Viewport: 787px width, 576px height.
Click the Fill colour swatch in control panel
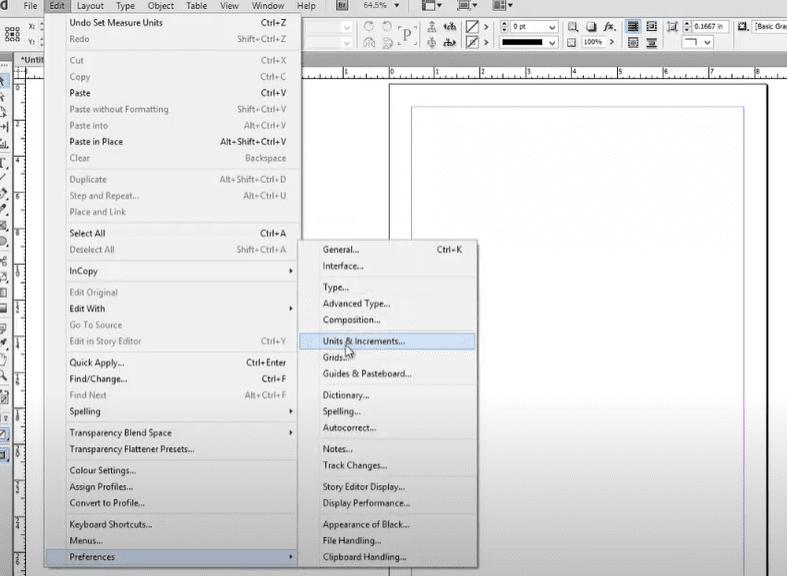point(472,27)
